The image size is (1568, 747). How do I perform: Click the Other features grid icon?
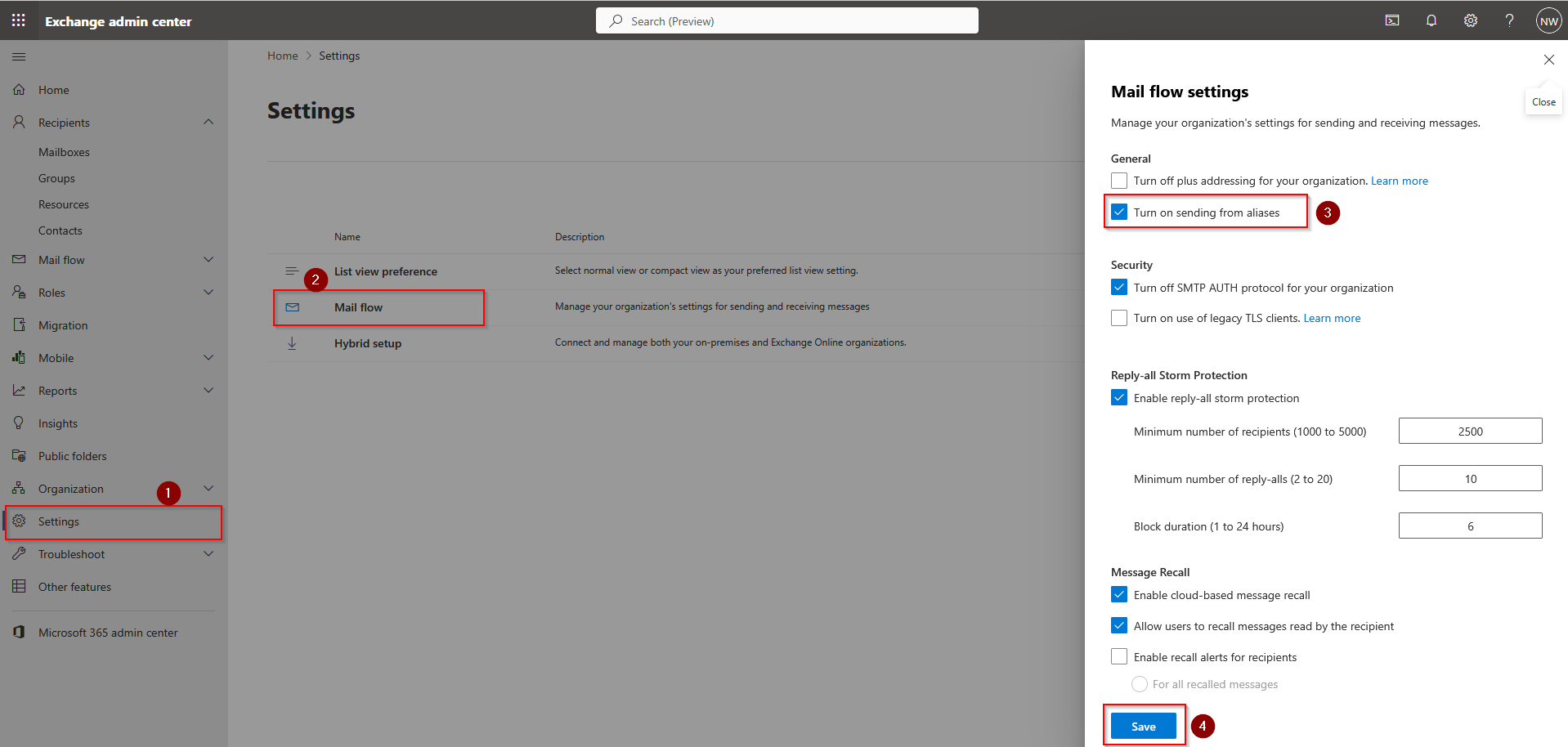(x=19, y=586)
